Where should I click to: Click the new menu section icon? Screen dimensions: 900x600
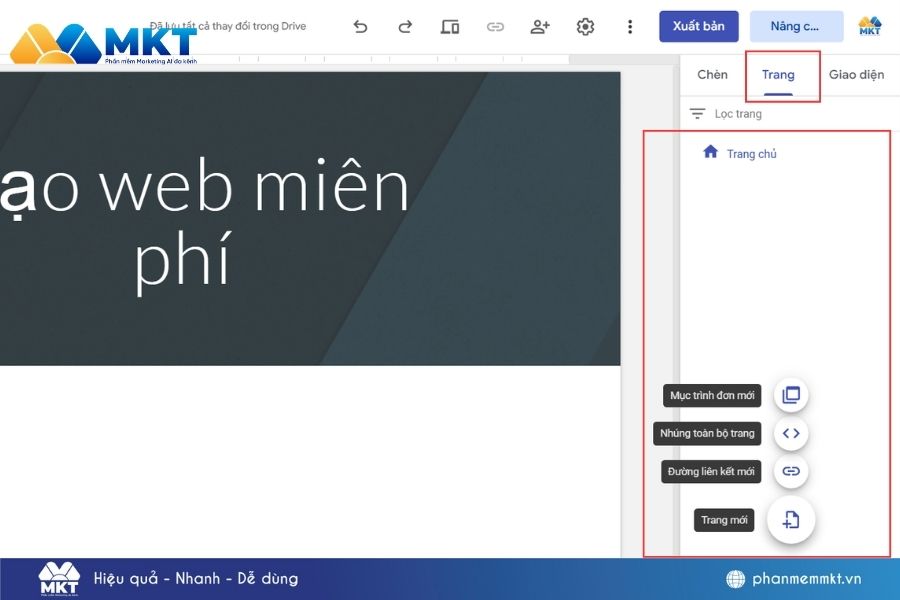pyautogui.click(x=791, y=395)
